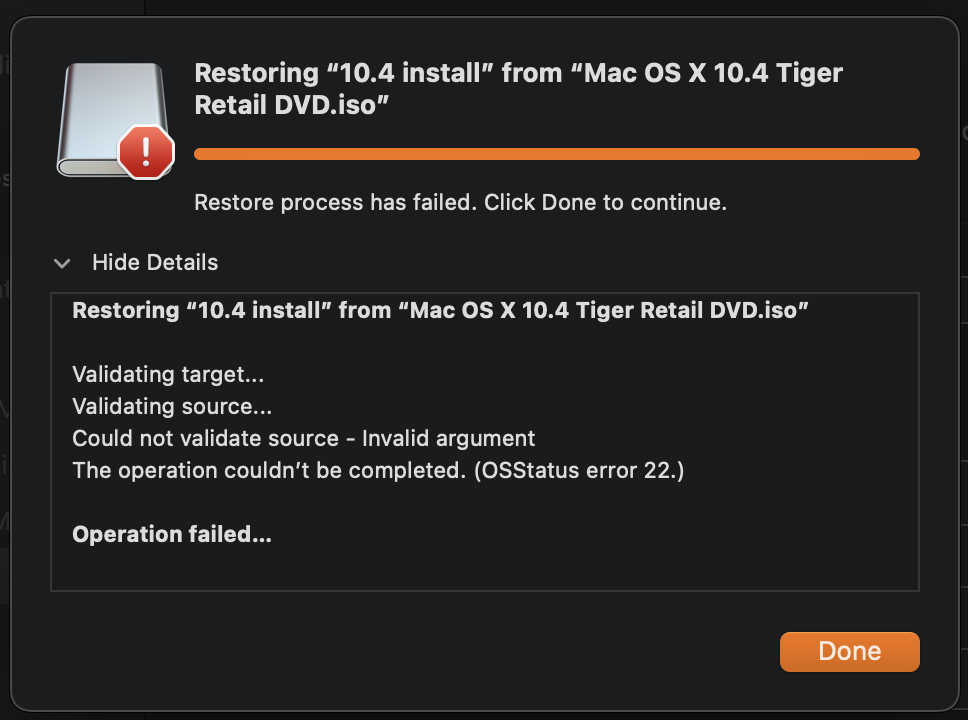This screenshot has height=720, width=968.
Task: Click the "Retail DVD.iso" title line
Action: tap(291, 105)
